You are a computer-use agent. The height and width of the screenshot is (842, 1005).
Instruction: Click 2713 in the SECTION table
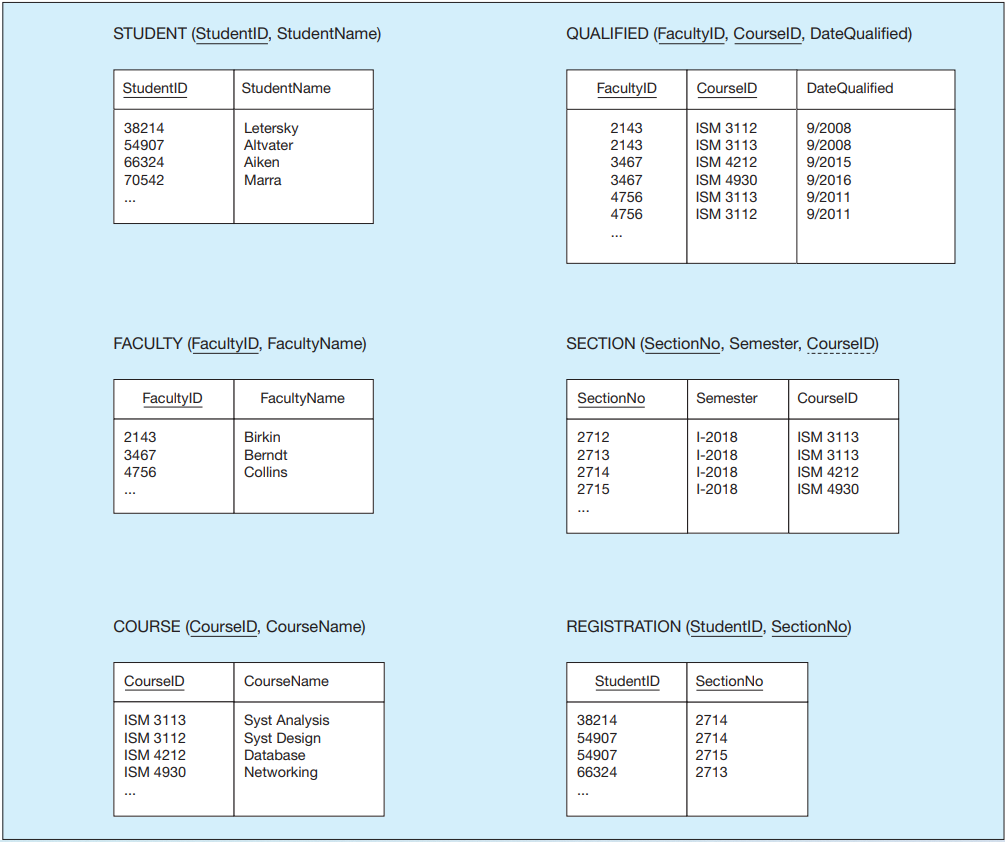pyautogui.click(x=594, y=455)
